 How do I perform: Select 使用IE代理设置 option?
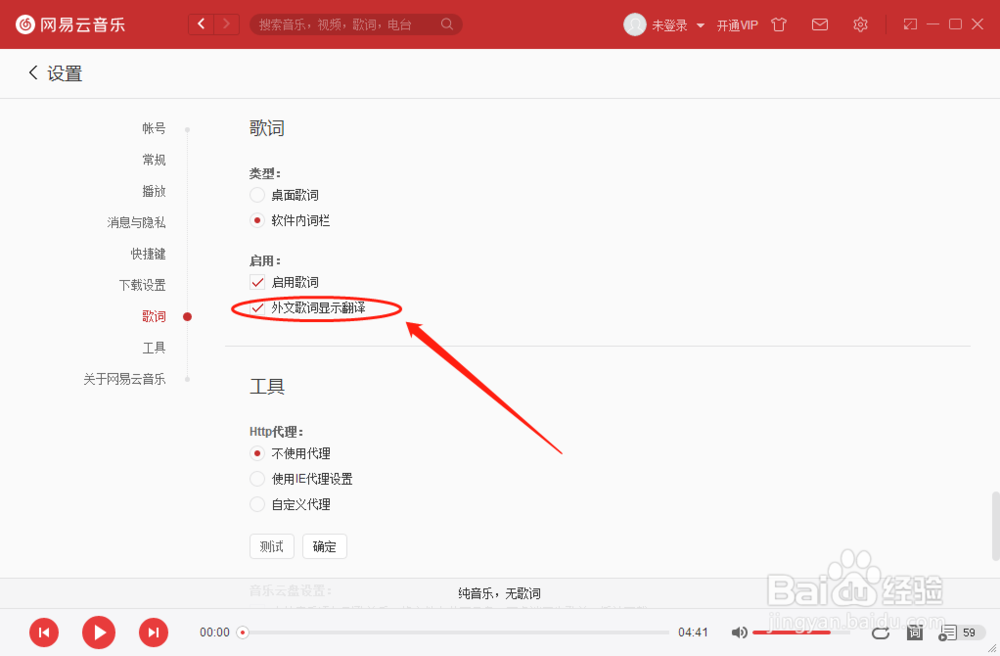coord(257,479)
